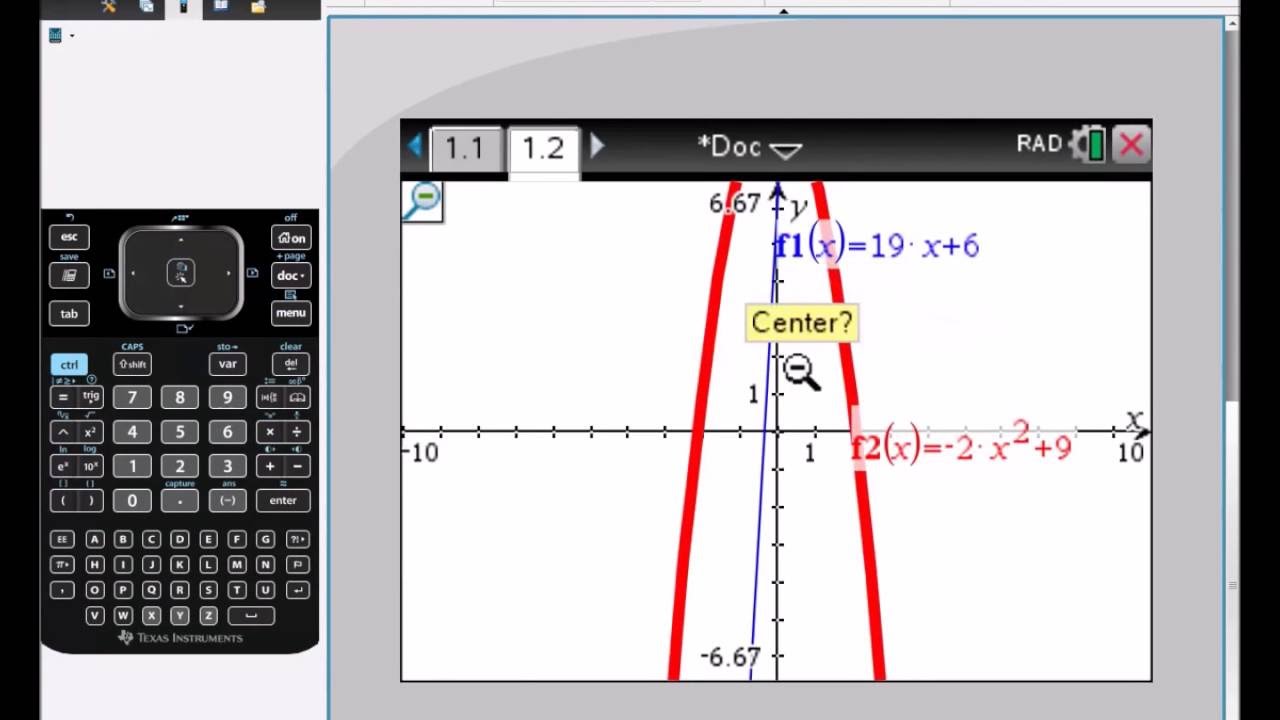Image resolution: width=1280 pixels, height=720 pixels.
Task: Click the touchpad up arrow
Action: [x=181, y=240]
